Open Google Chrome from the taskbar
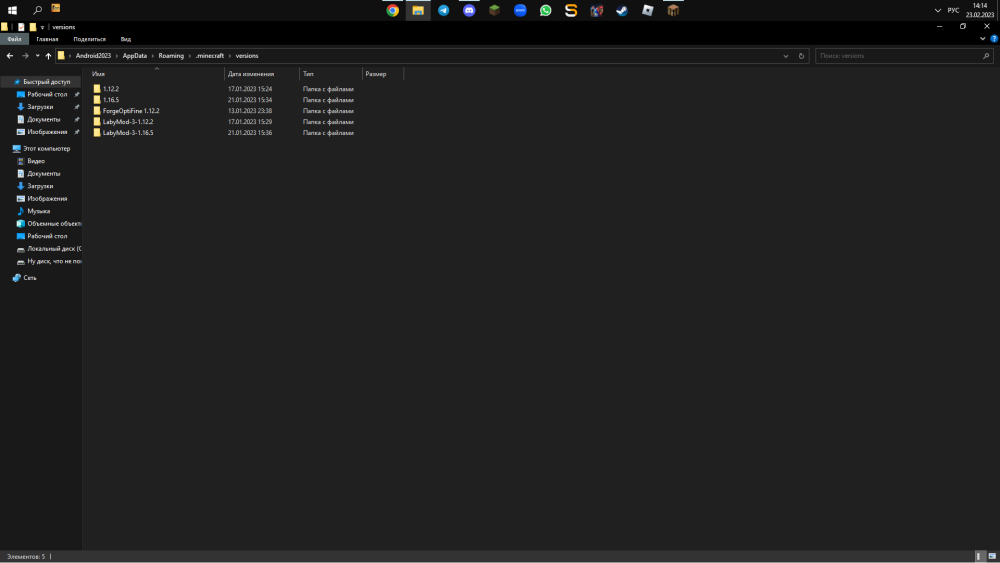Image resolution: width=1000 pixels, height=563 pixels. click(392, 10)
